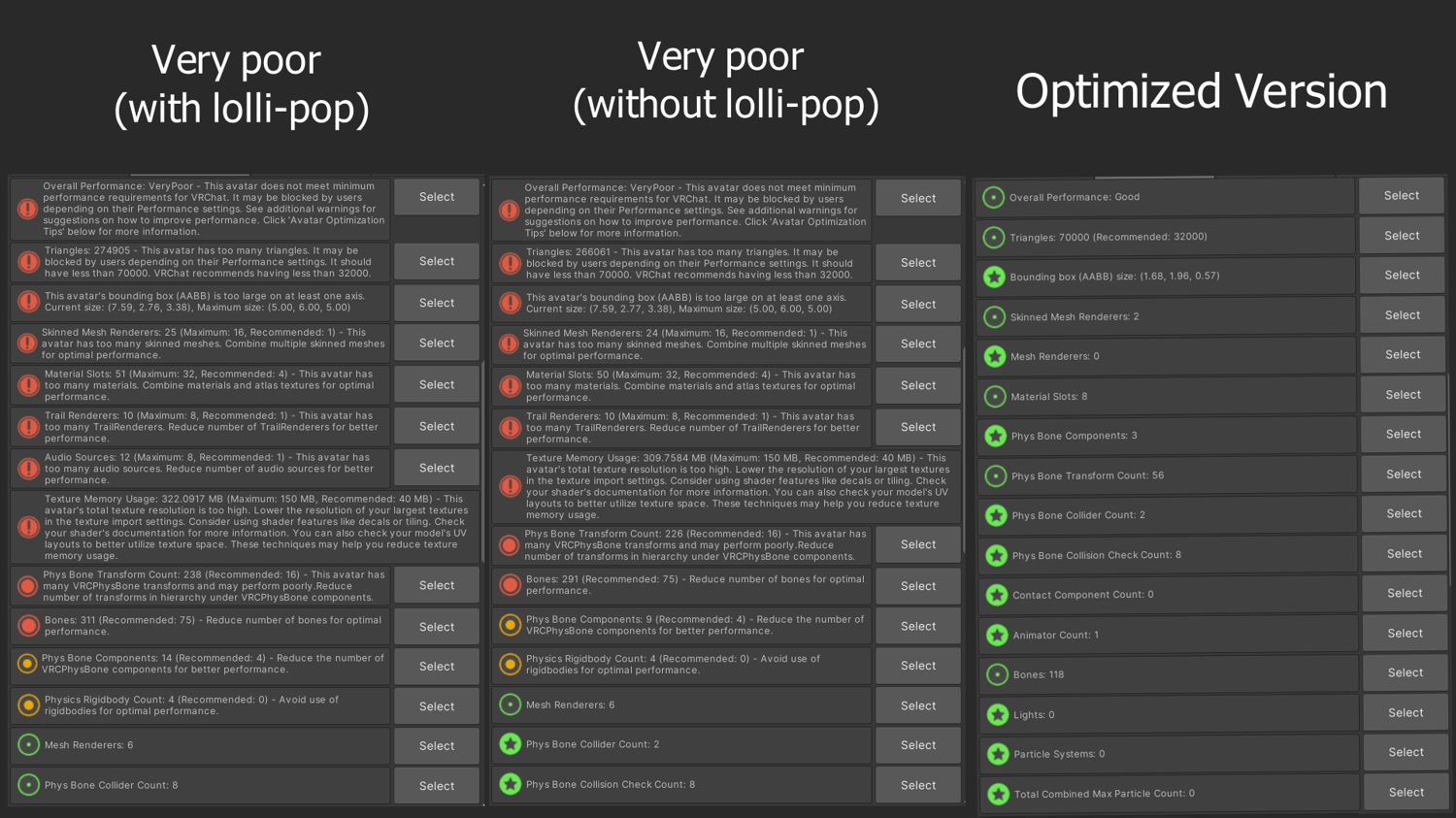Click the green star icon next to Animator Count: 1

point(997,635)
